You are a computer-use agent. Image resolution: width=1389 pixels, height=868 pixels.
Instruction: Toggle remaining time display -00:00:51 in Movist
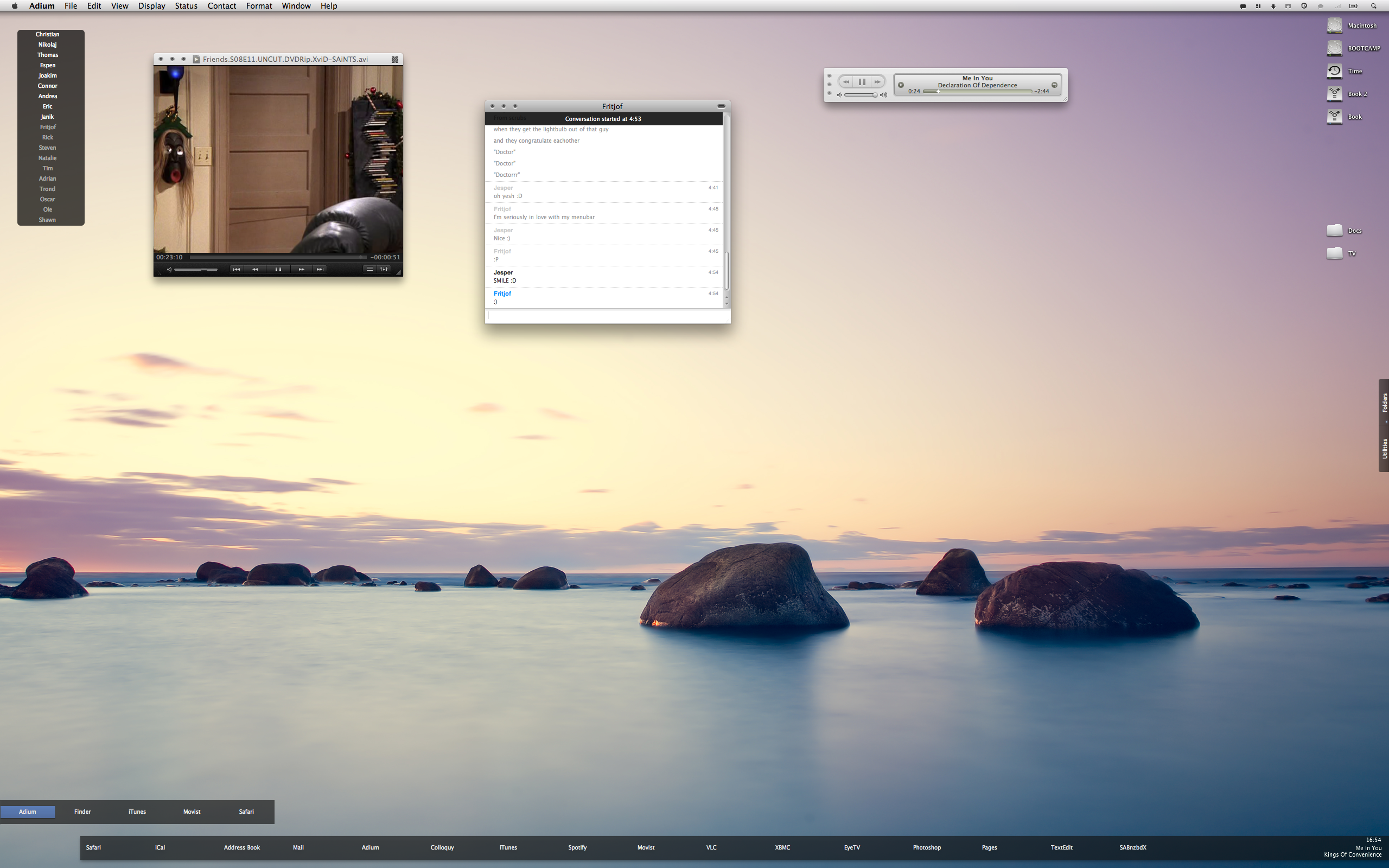(385, 257)
